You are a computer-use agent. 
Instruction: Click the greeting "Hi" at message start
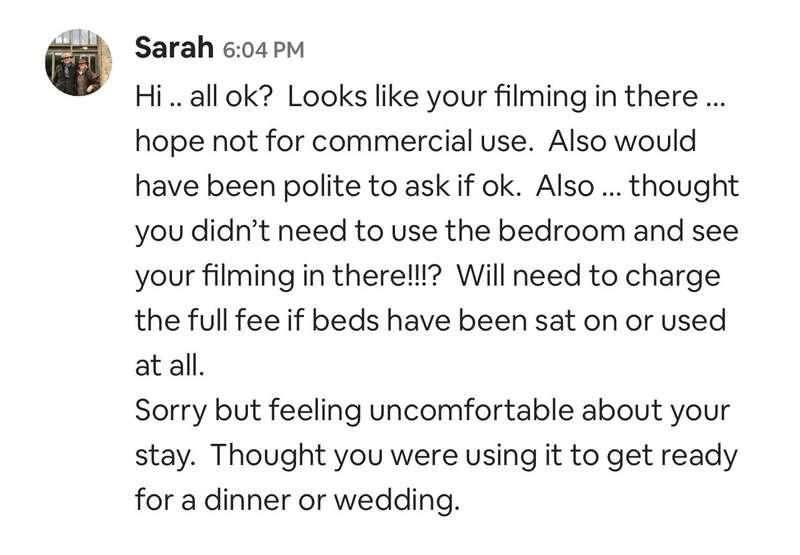click(x=148, y=98)
